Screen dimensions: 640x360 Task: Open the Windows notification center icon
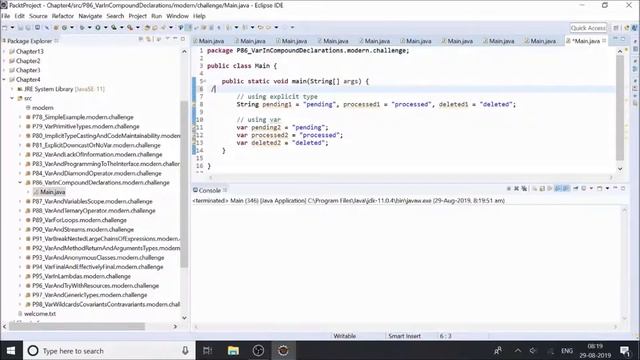pos(625,351)
